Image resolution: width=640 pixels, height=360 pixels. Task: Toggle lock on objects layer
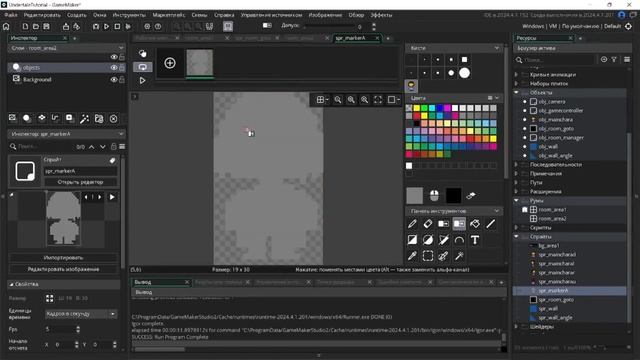122,68
